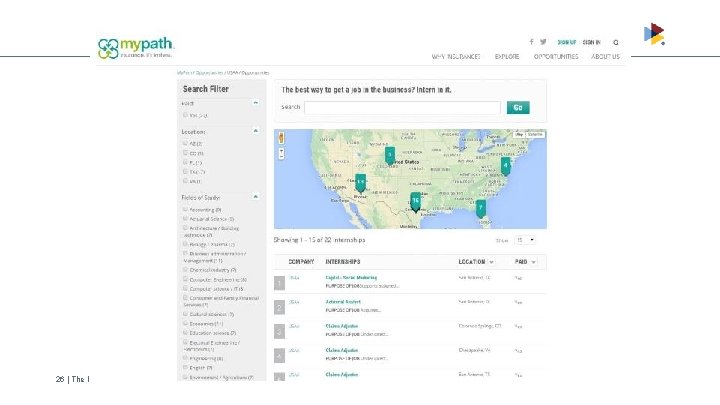Collapse the Location filter section
The width and height of the screenshot is (720, 405).
[256, 131]
